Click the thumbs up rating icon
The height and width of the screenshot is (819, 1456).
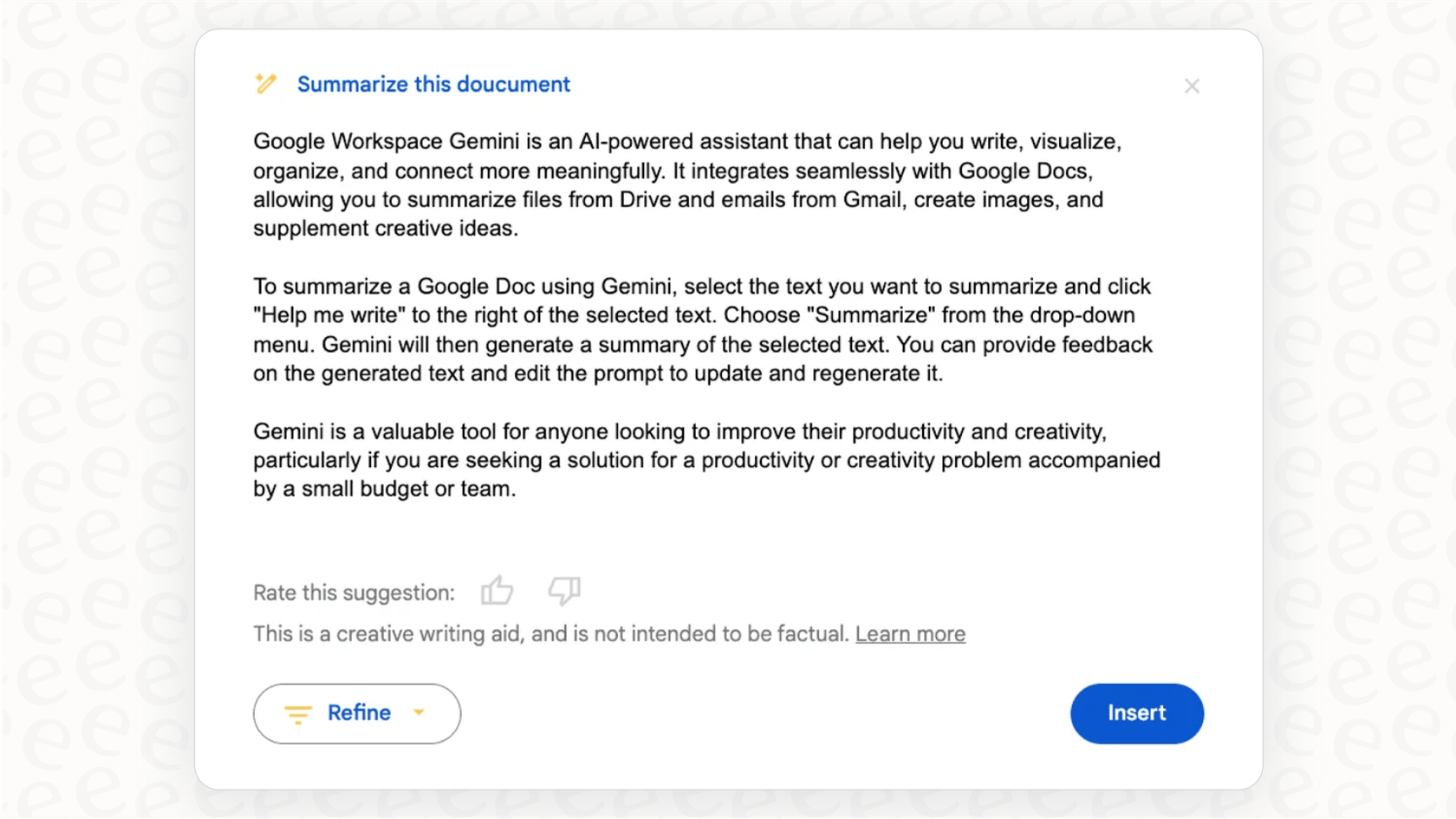[x=497, y=591]
